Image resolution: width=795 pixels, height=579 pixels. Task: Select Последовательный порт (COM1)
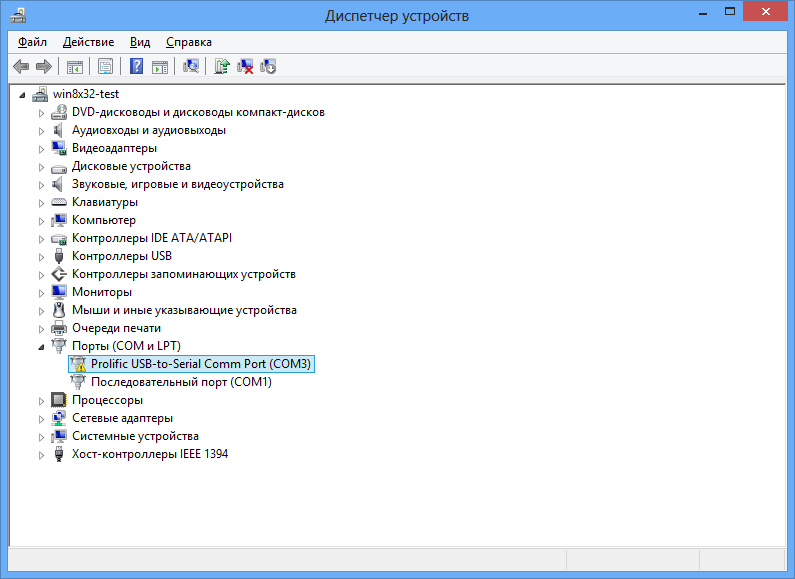click(182, 382)
